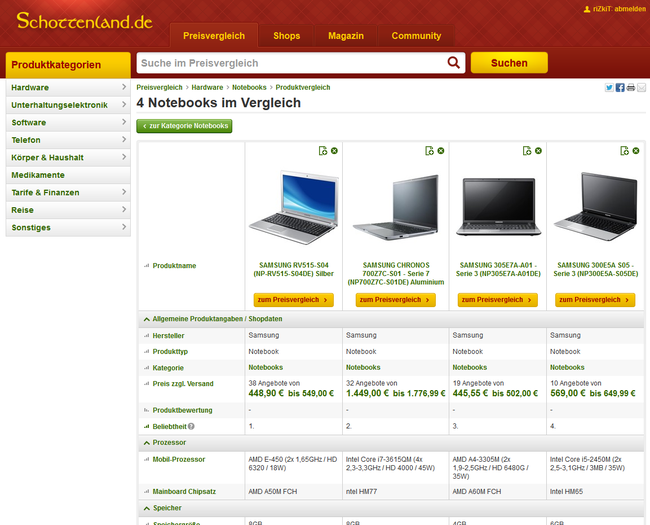Remove Samsung Chronos 700Z7C from comparison
This screenshot has height=525, width=650.
(441, 151)
